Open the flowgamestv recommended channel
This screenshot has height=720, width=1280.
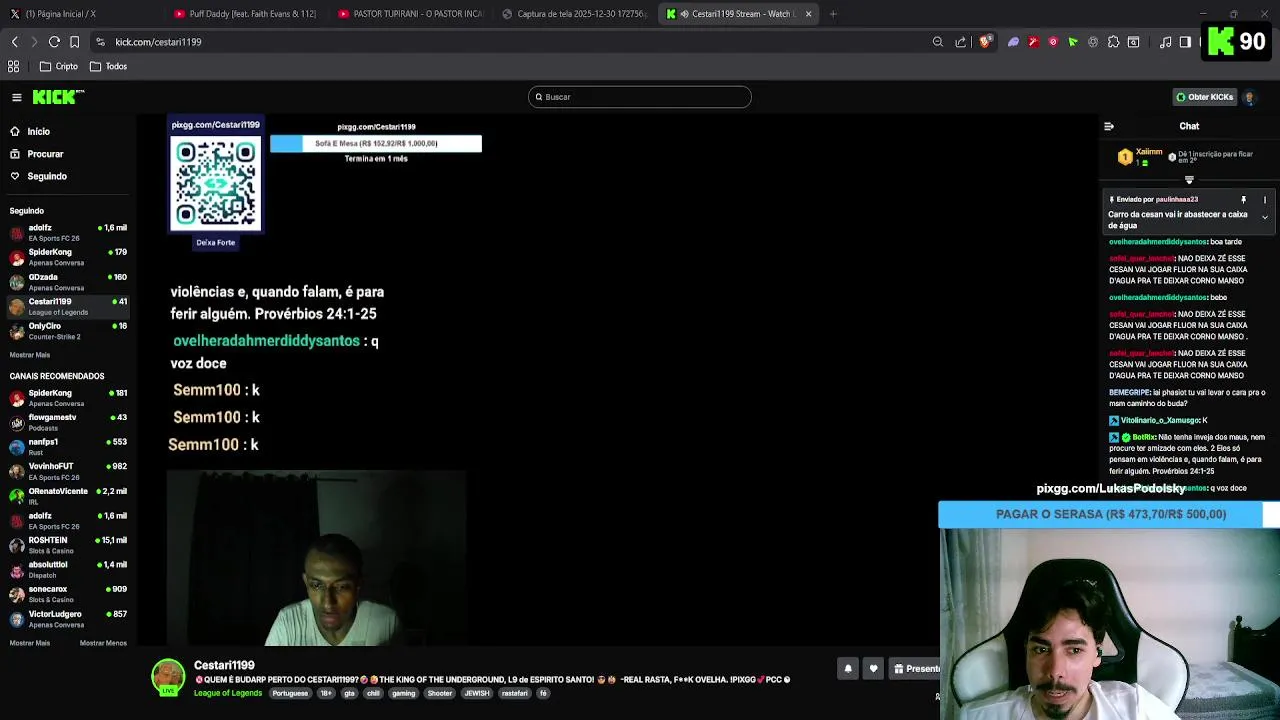click(x=68, y=422)
